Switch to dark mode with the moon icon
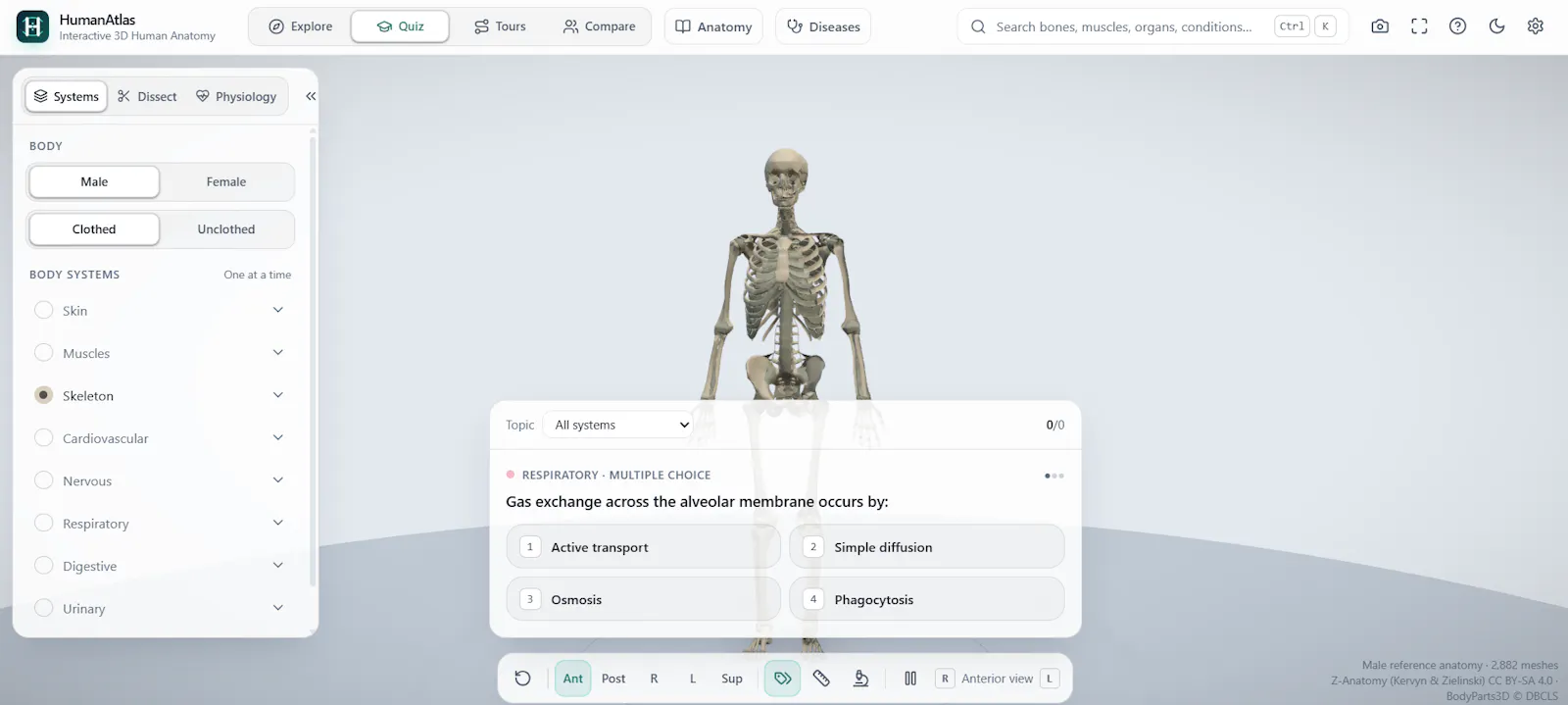The height and width of the screenshot is (705, 1568). 1496,26
